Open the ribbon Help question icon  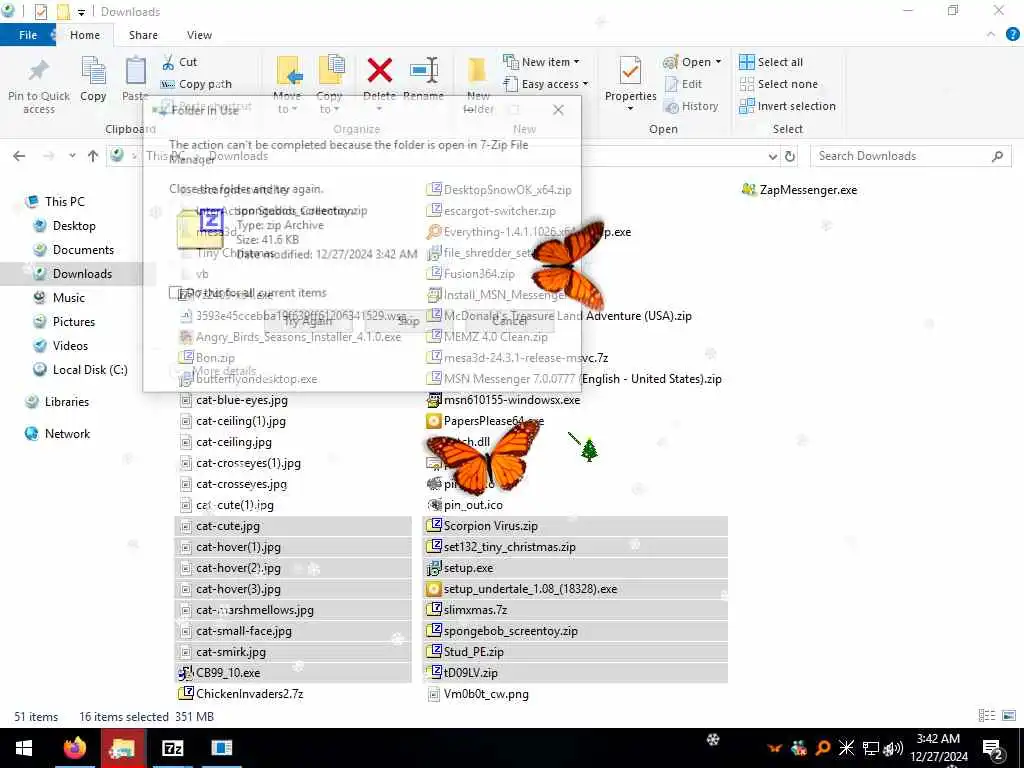coord(1012,35)
